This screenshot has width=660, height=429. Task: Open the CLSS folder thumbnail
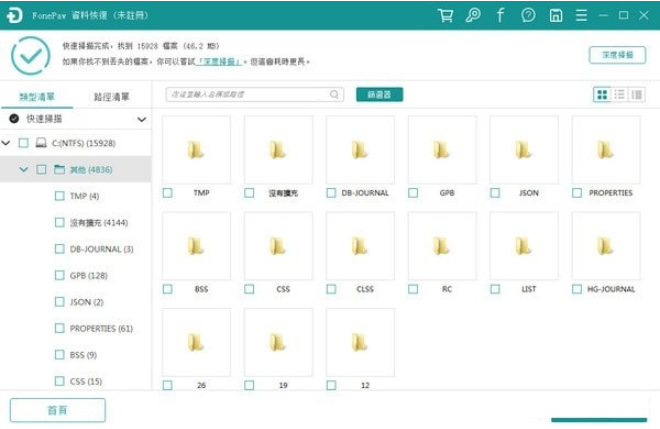(360, 246)
